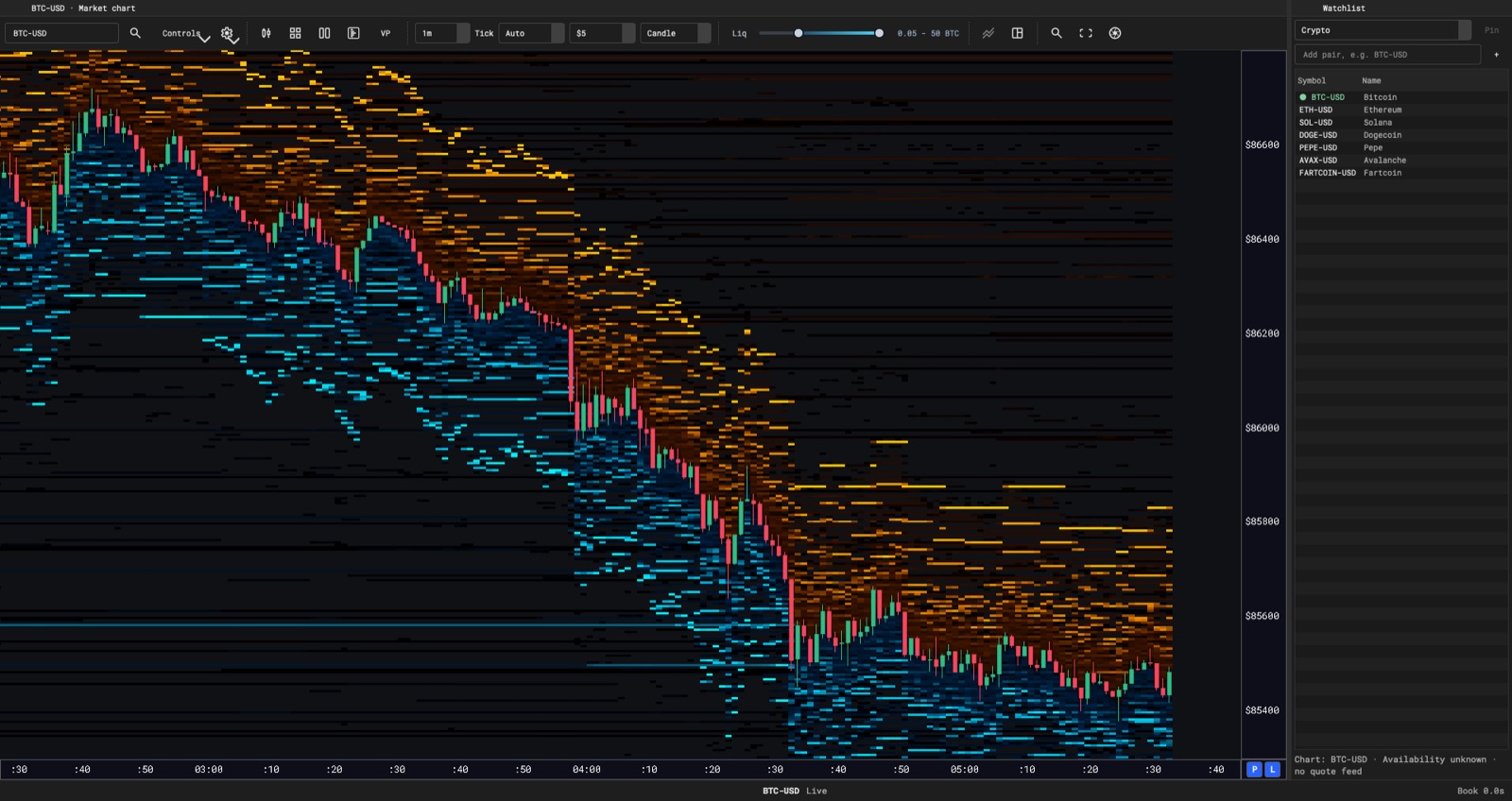Open the Crypto watchlist category dropdown

(1383, 30)
